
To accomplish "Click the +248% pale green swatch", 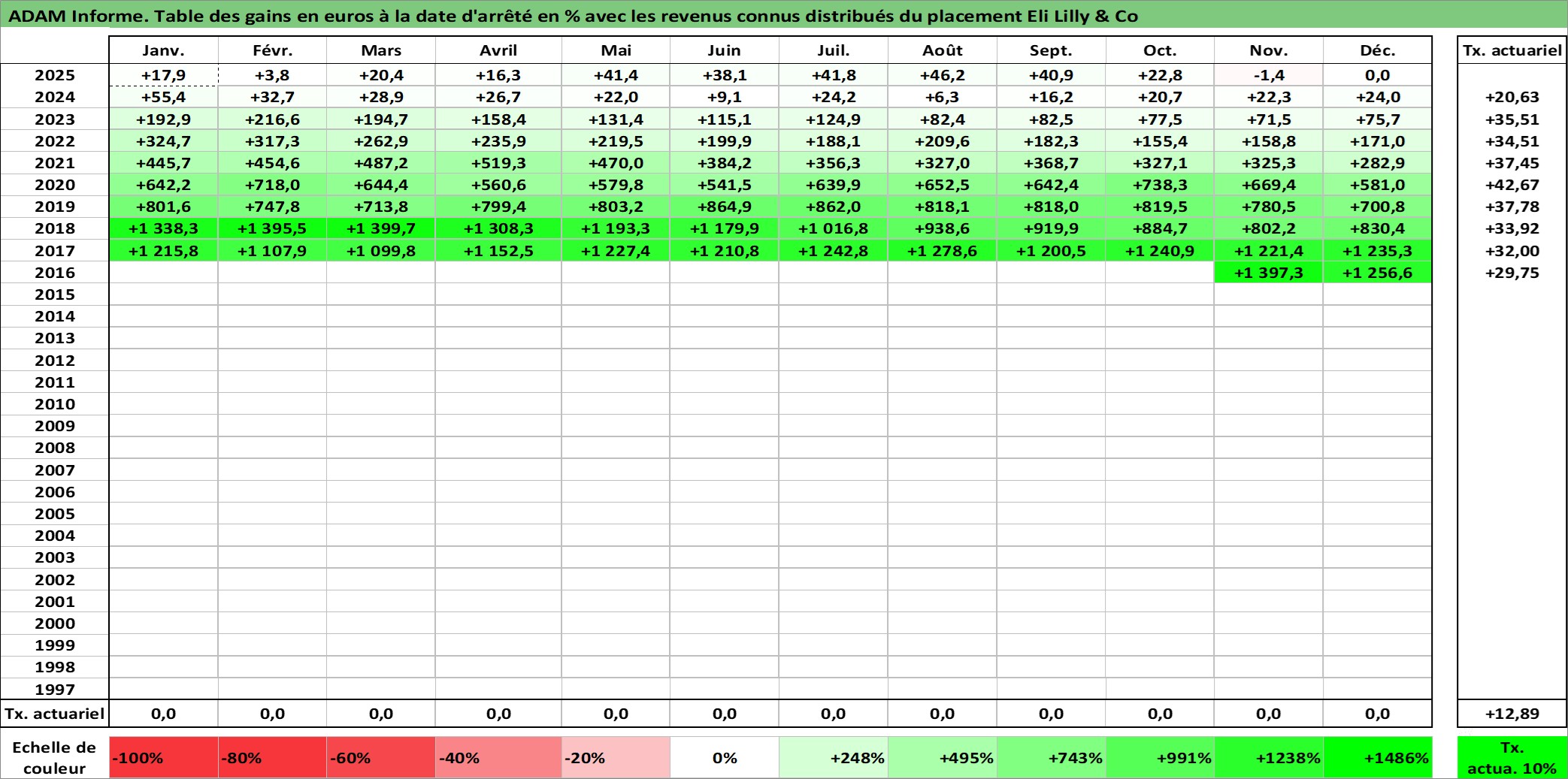I will [x=834, y=757].
